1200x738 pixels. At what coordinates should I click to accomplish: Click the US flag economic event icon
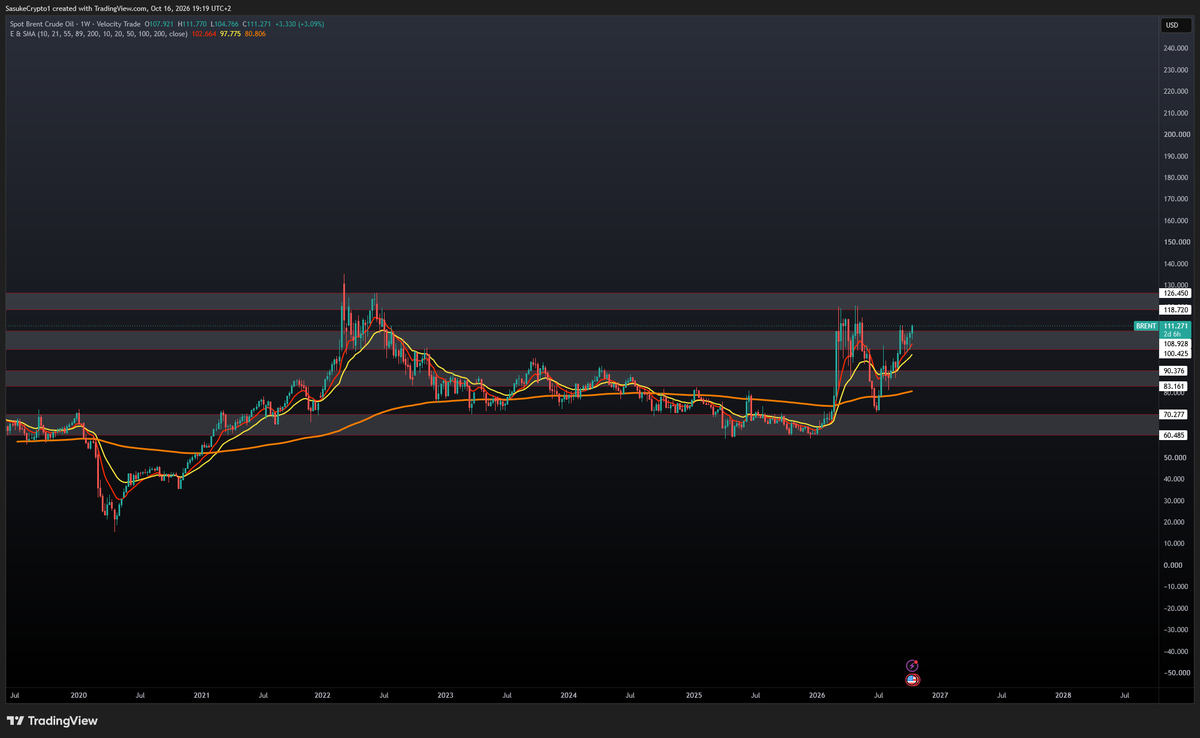912,680
